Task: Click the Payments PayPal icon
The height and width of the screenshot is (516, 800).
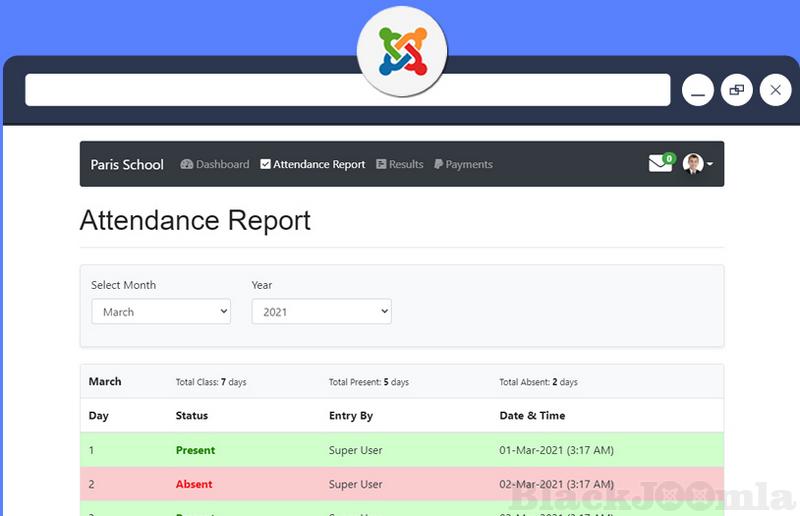Action: (x=439, y=164)
